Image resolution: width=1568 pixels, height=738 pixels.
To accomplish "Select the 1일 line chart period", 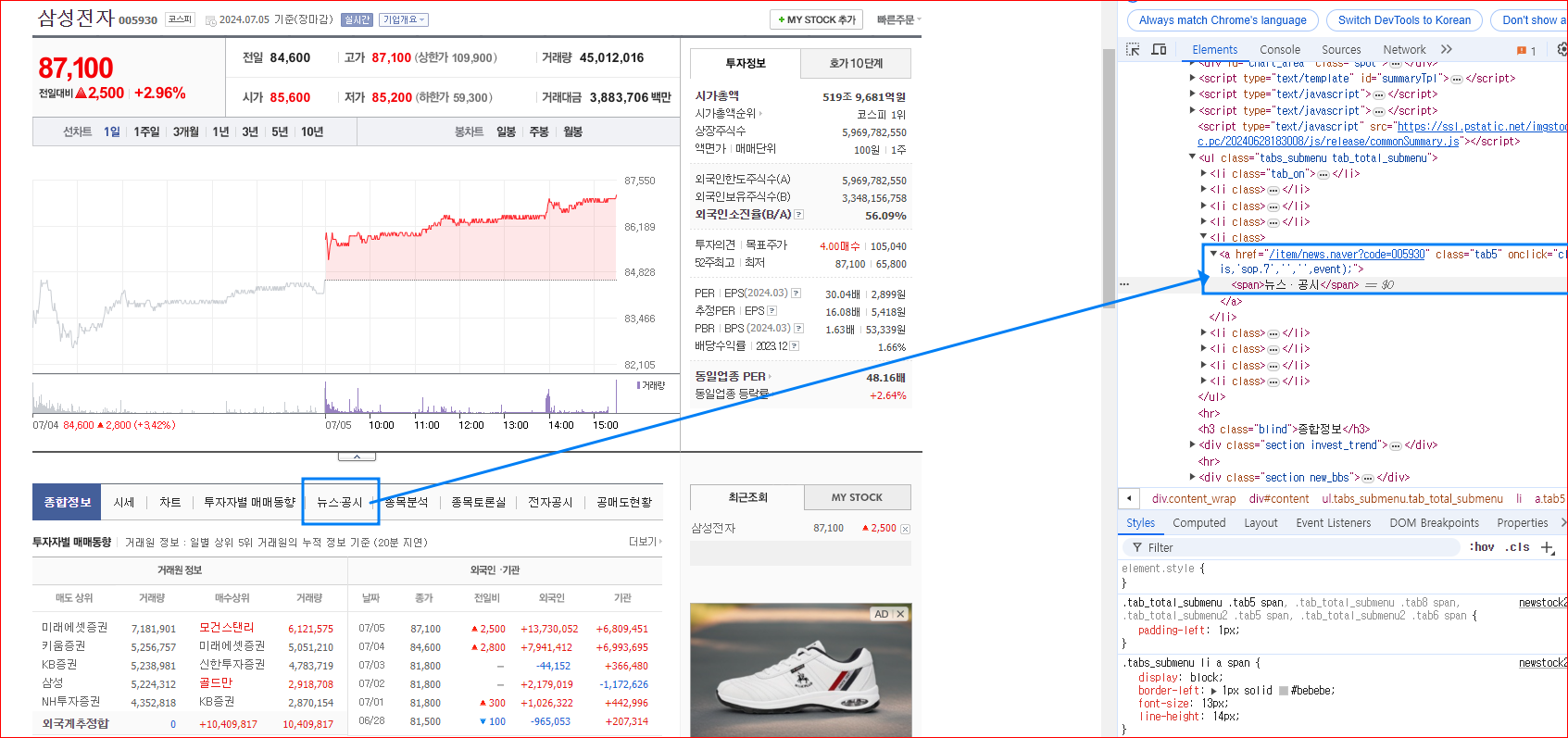I will (112, 131).
